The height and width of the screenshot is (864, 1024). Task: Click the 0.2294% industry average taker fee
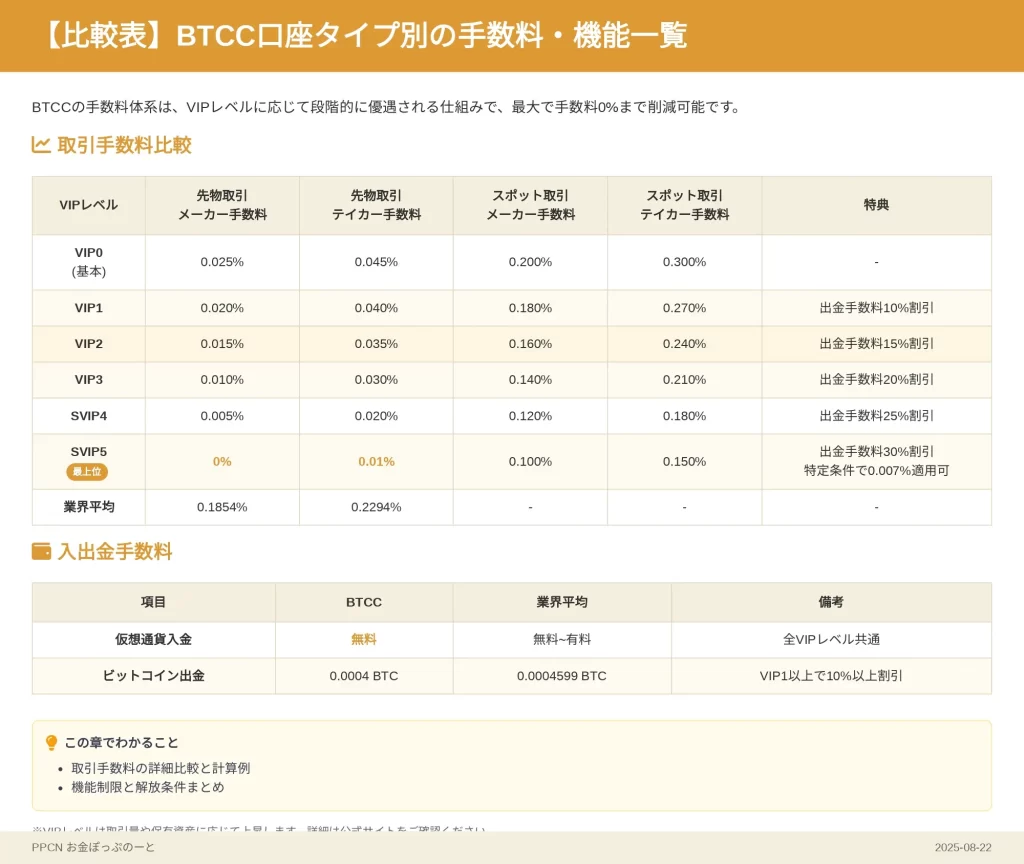point(376,507)
